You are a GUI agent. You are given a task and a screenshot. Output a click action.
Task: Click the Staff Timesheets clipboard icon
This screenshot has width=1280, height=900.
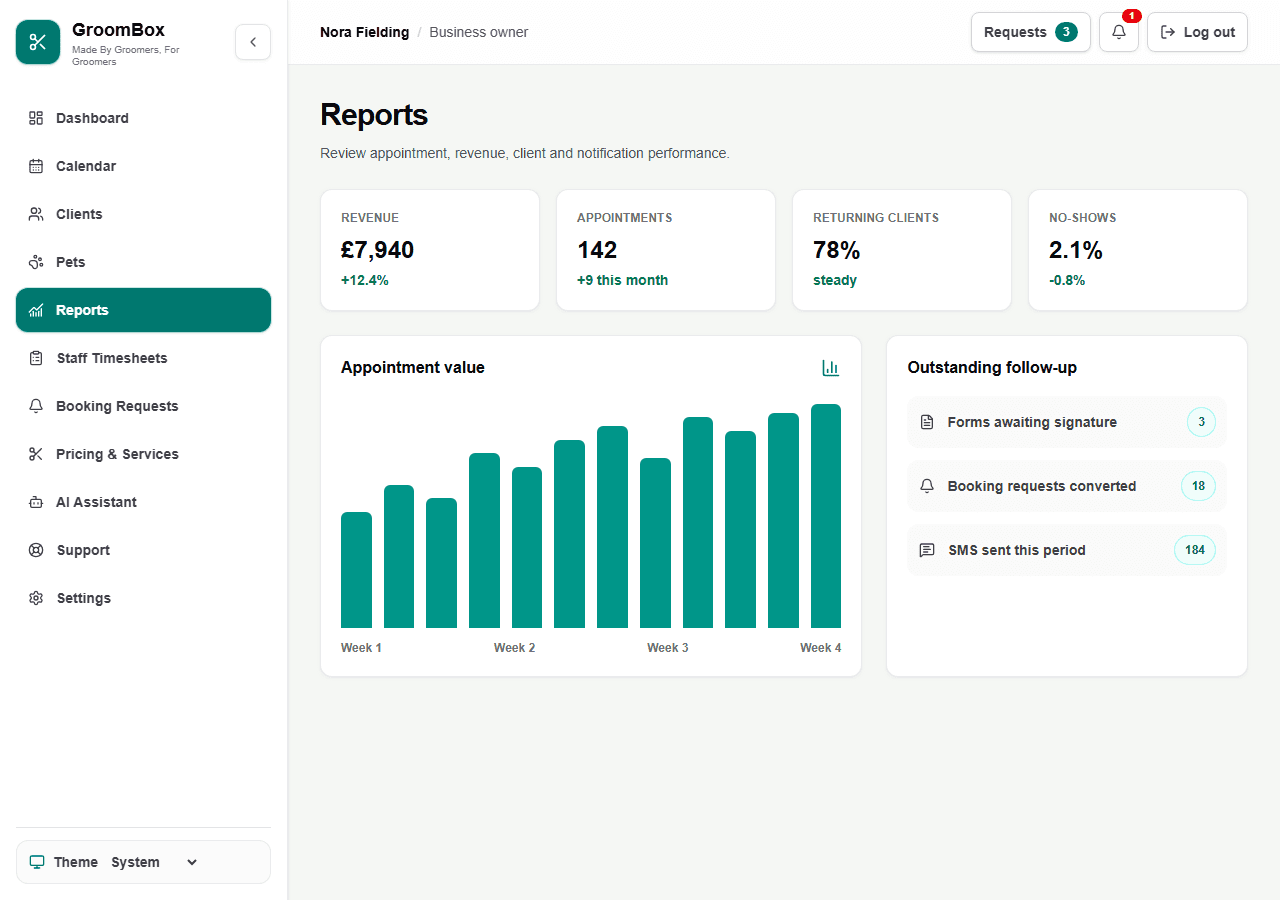tap(36, 358)
